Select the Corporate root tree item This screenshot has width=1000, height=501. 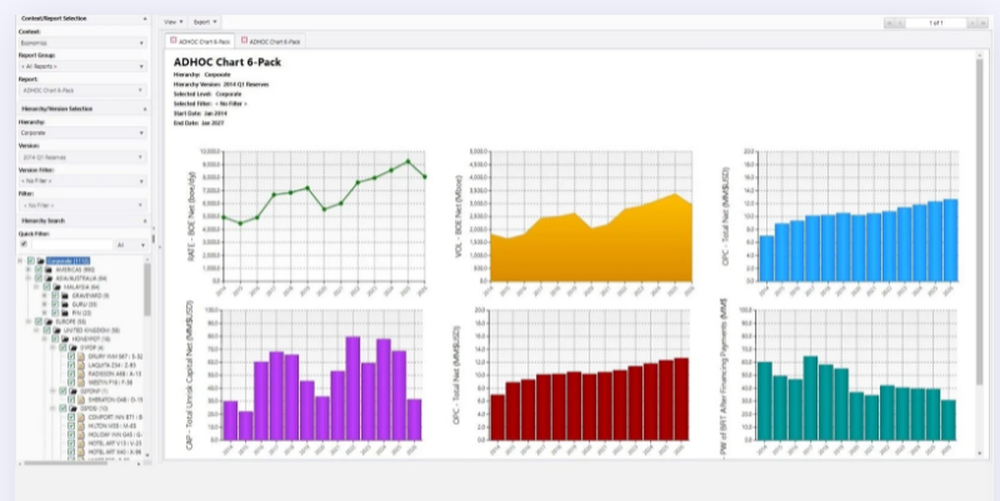pos(68,261)
